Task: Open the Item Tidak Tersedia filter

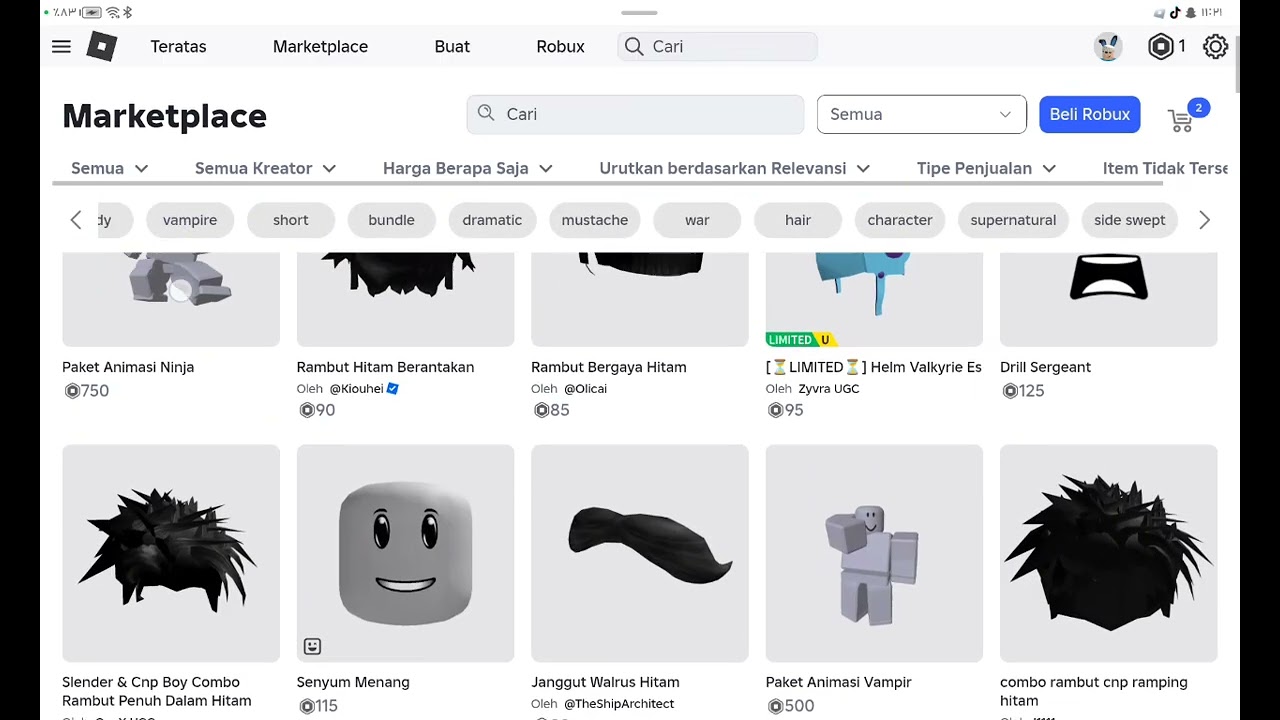Action: 1165,168
